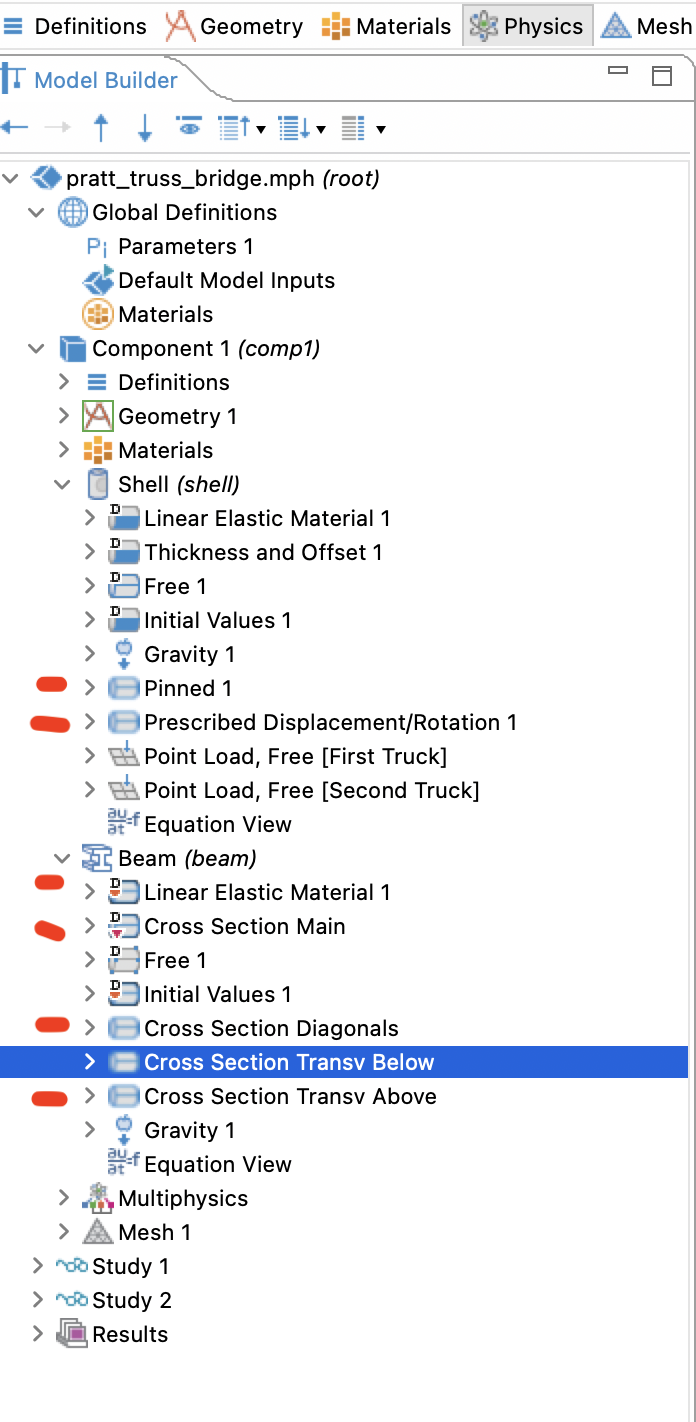Open the Materials ribbon tab
Image resolution: width=696 pixels, height=1422 pixels.
[x=386, y=26]
